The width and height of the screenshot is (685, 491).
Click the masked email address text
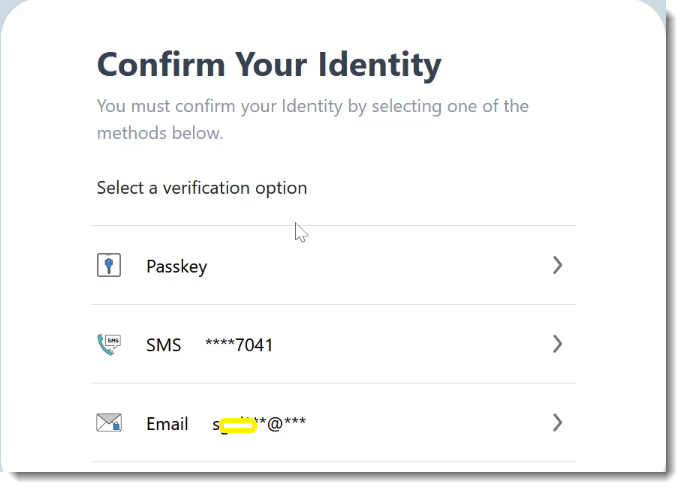pyautogui.click(x=259, y=424)
